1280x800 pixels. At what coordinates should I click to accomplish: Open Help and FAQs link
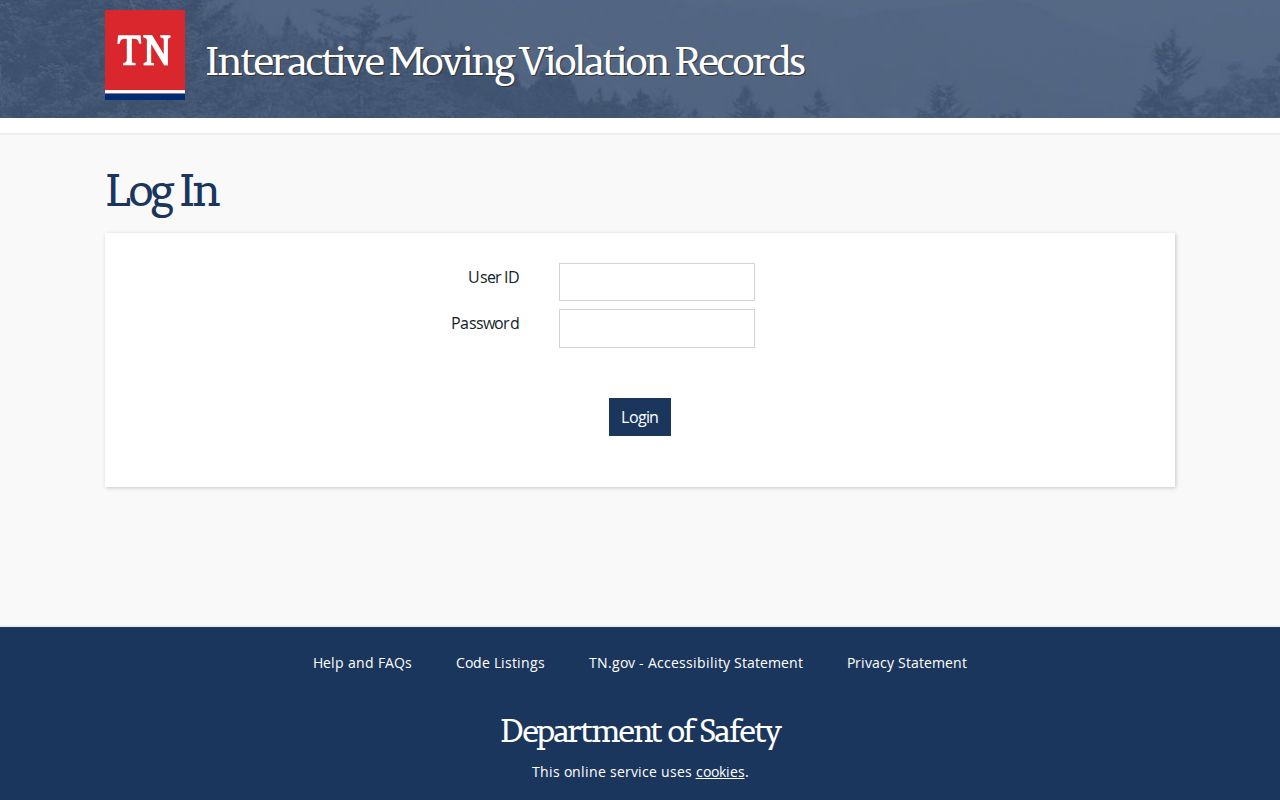[x=362, y=663]
